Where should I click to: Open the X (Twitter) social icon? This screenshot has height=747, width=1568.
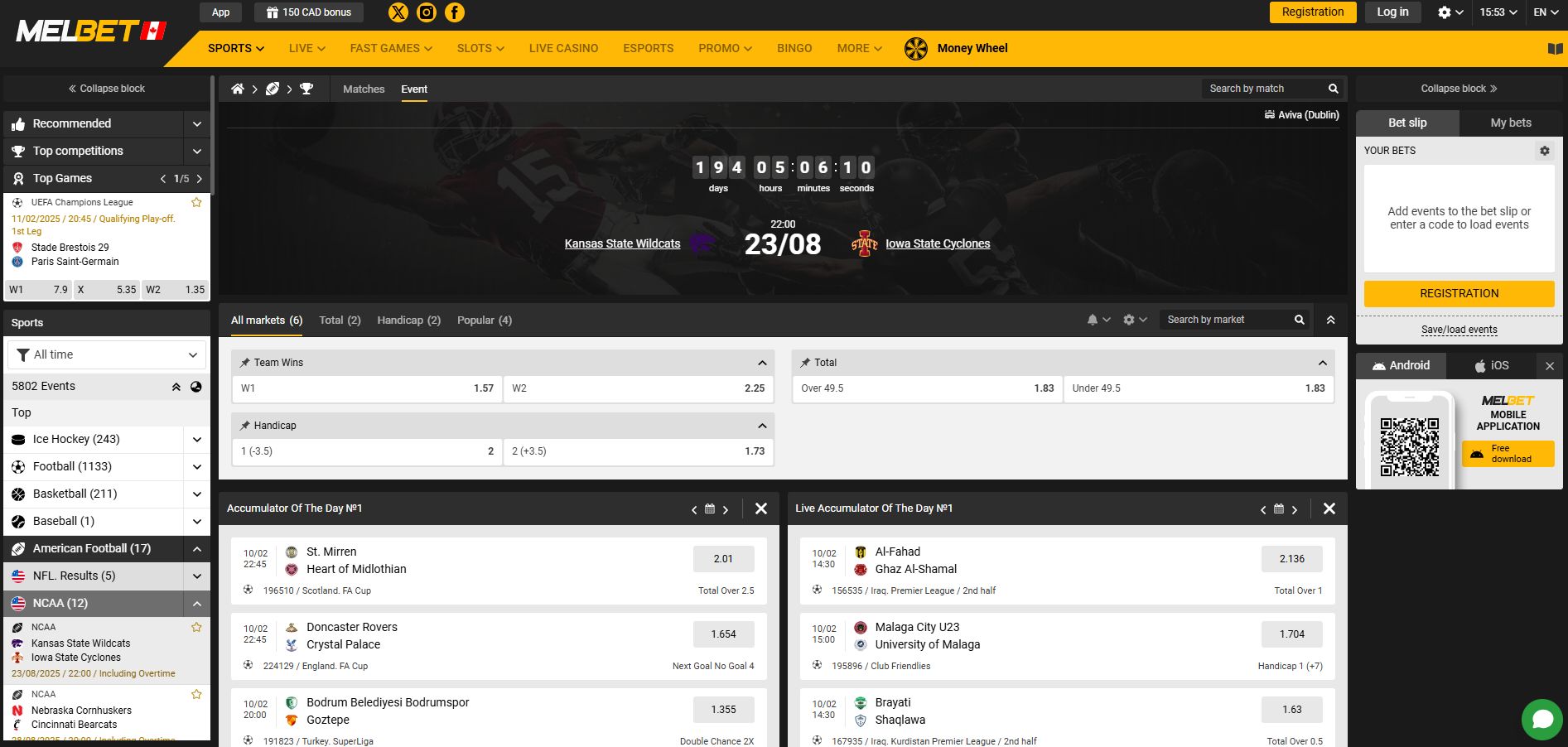click(x=398, y=12)
